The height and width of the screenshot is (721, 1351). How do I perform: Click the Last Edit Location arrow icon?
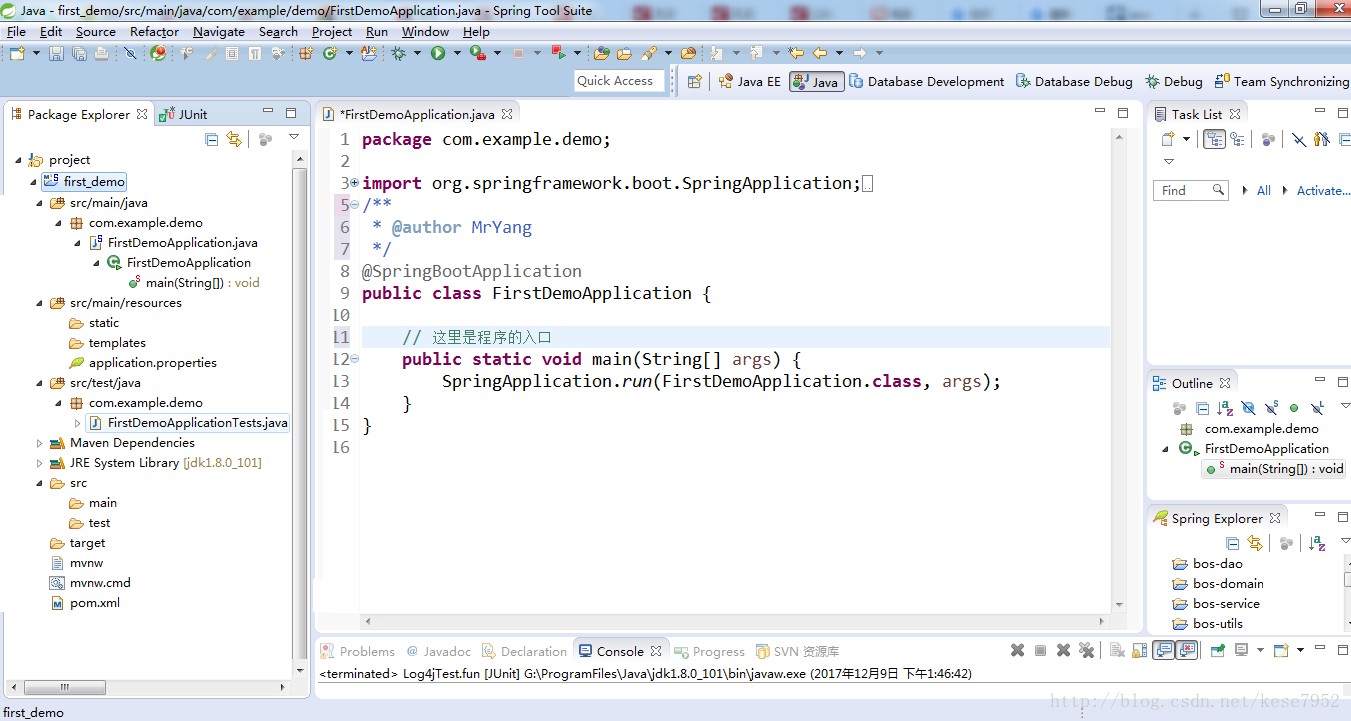[x=795, y=53]
